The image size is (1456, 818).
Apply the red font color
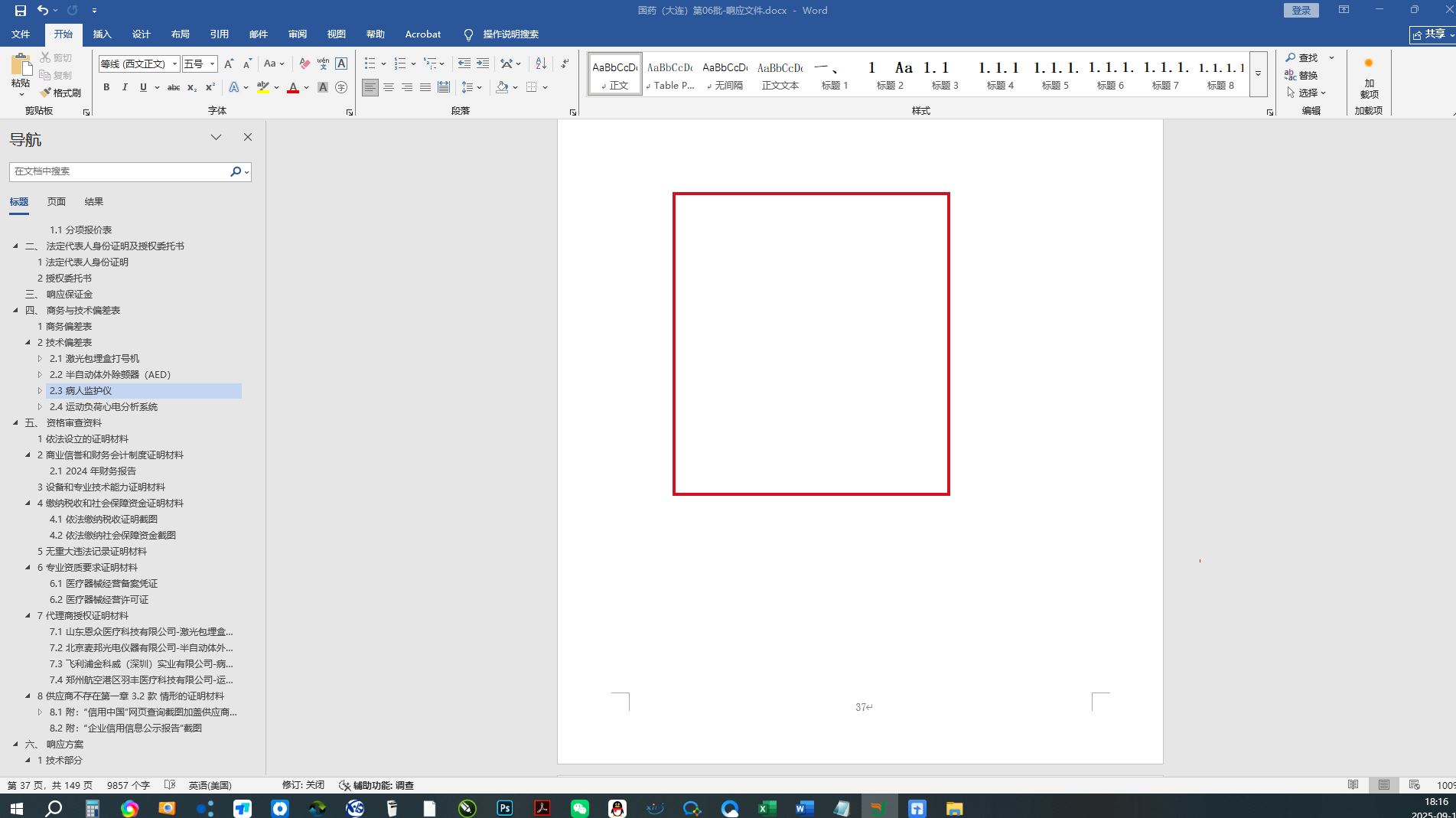tap(292, 87)
